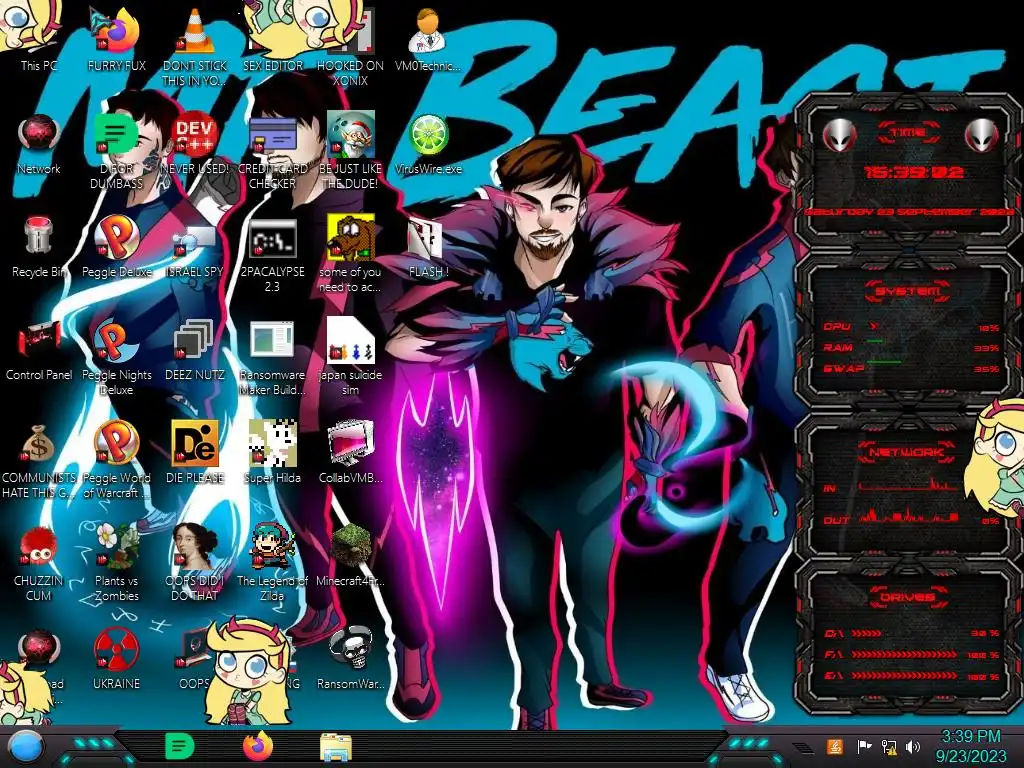The width and height of the screenshot is (1024, 768).
Task: Open COMMUNISTS HATE THIS G... money bag icon
Action: (x=39, y=444)
